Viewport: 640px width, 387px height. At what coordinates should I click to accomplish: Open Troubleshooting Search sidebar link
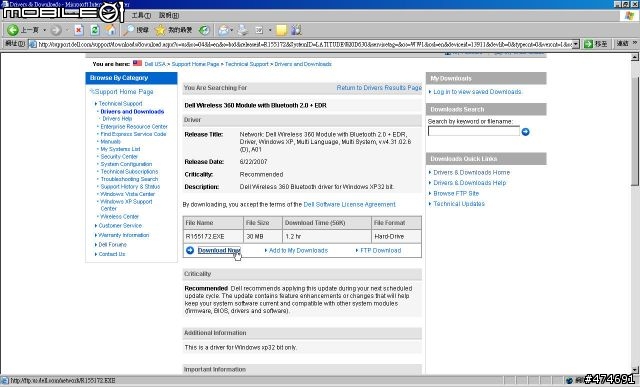point(129,179)
